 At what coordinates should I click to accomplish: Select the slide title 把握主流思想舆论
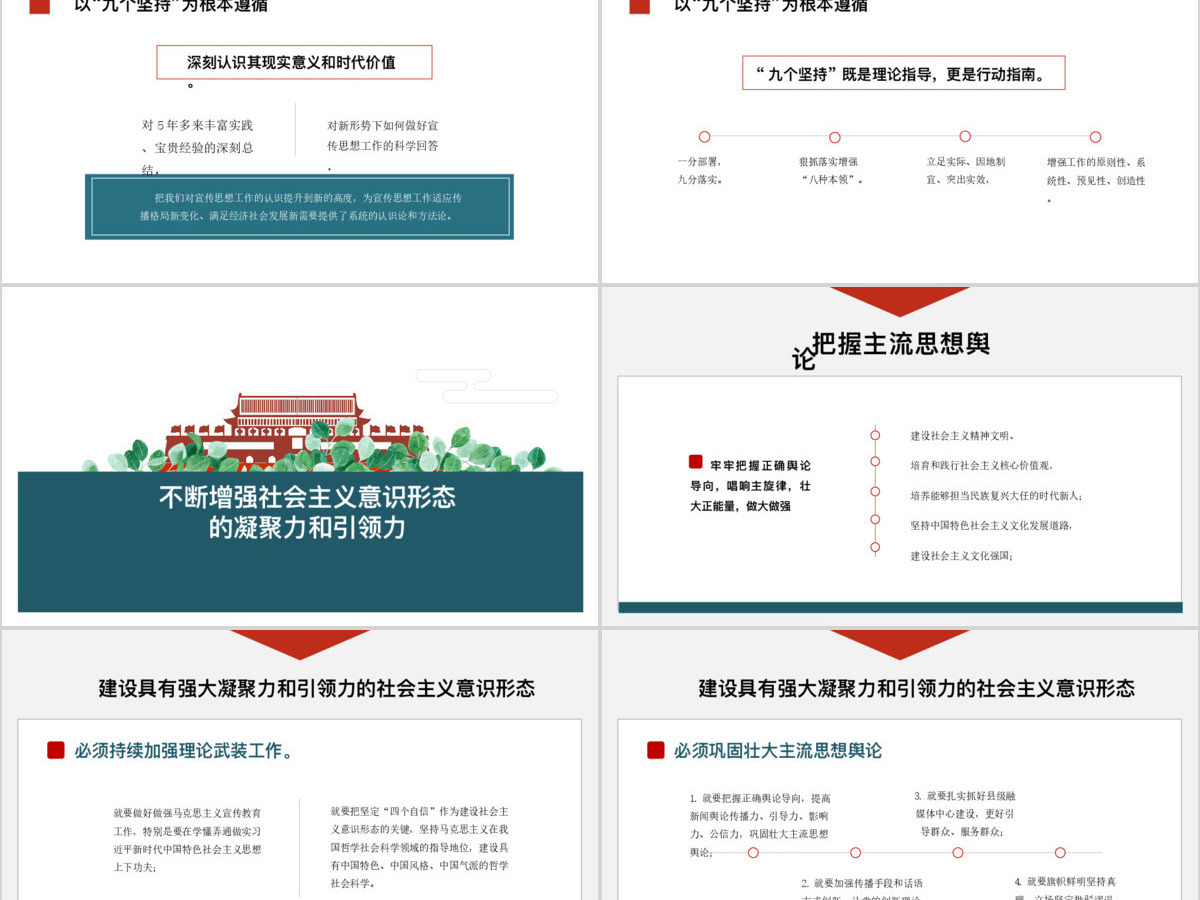point(891,350)
